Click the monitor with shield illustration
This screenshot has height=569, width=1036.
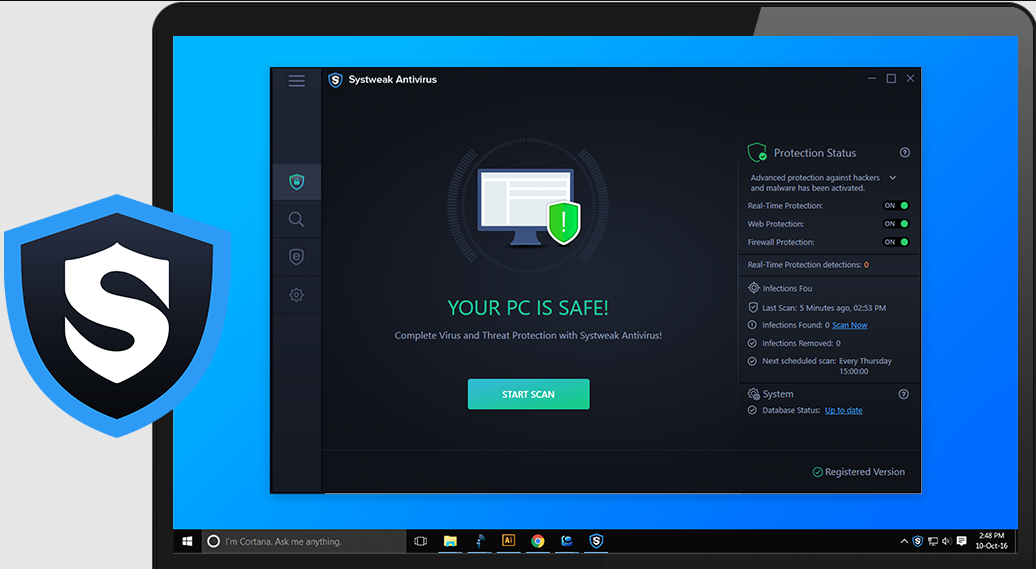529,208
